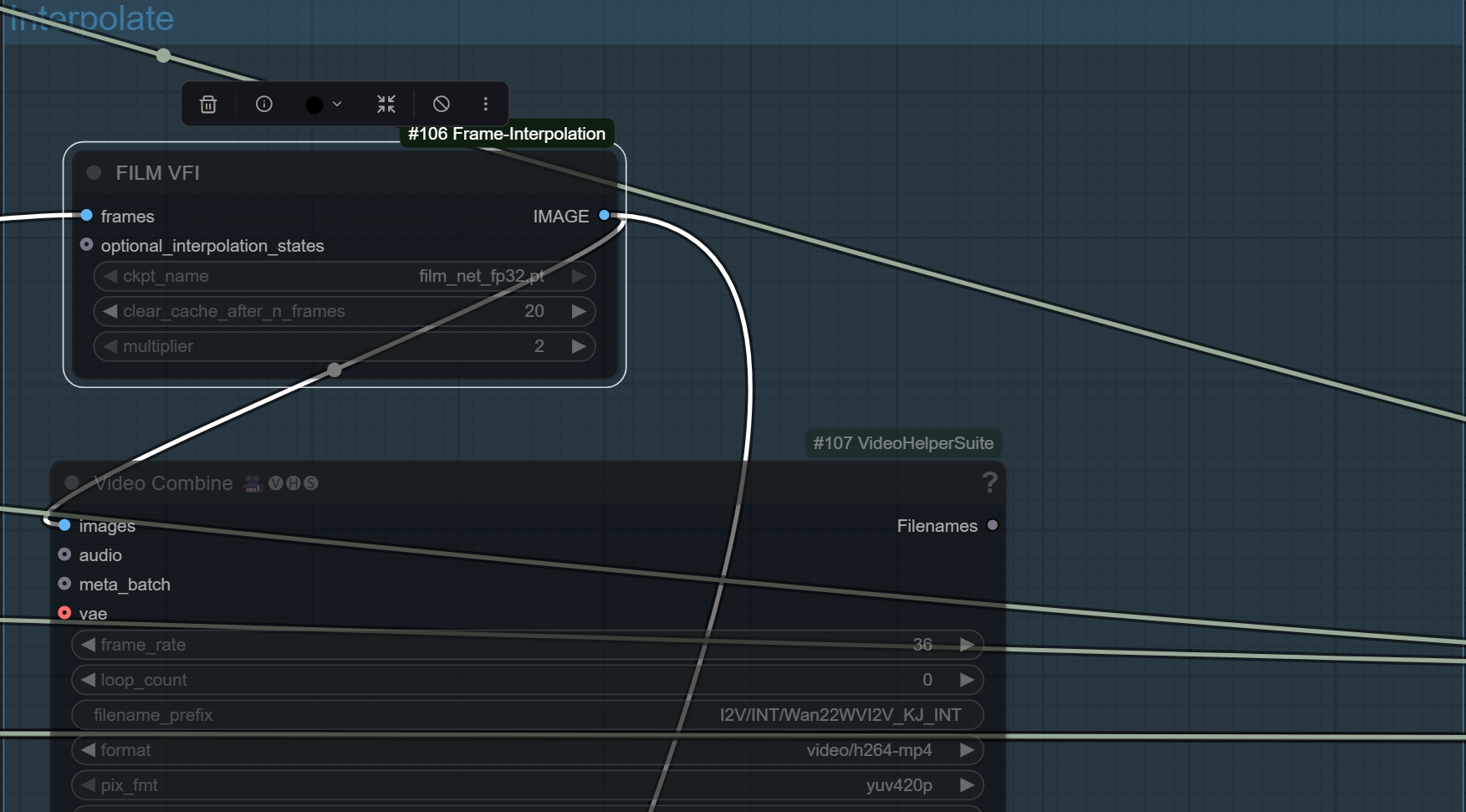Select the Video Combine node title
The height and width of the screenshot is (812, 1466).
(164, 483)
